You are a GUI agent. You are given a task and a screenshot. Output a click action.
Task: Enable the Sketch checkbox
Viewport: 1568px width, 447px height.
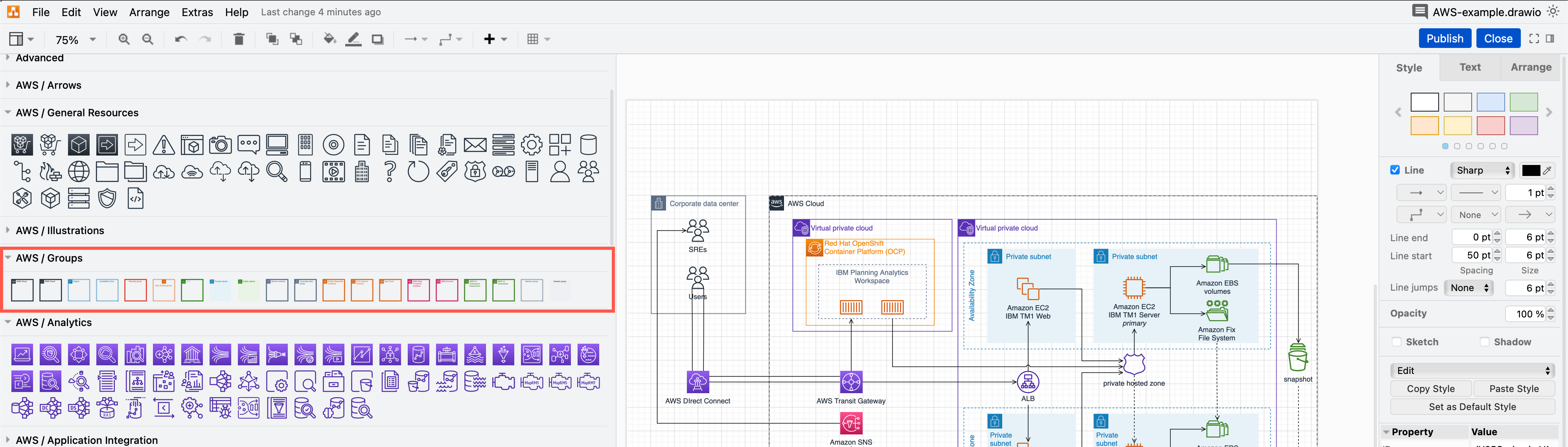click(1397, 342)
